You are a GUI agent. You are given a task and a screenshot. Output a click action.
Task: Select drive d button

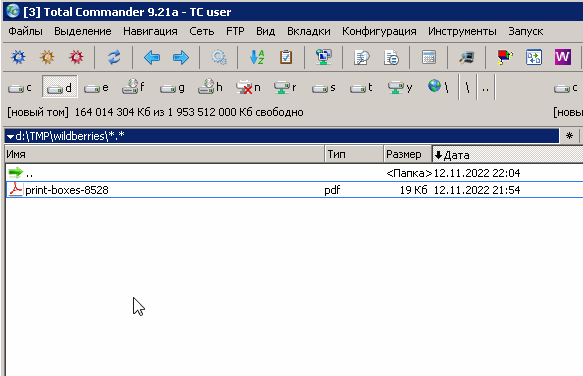(x=59, y=88)
